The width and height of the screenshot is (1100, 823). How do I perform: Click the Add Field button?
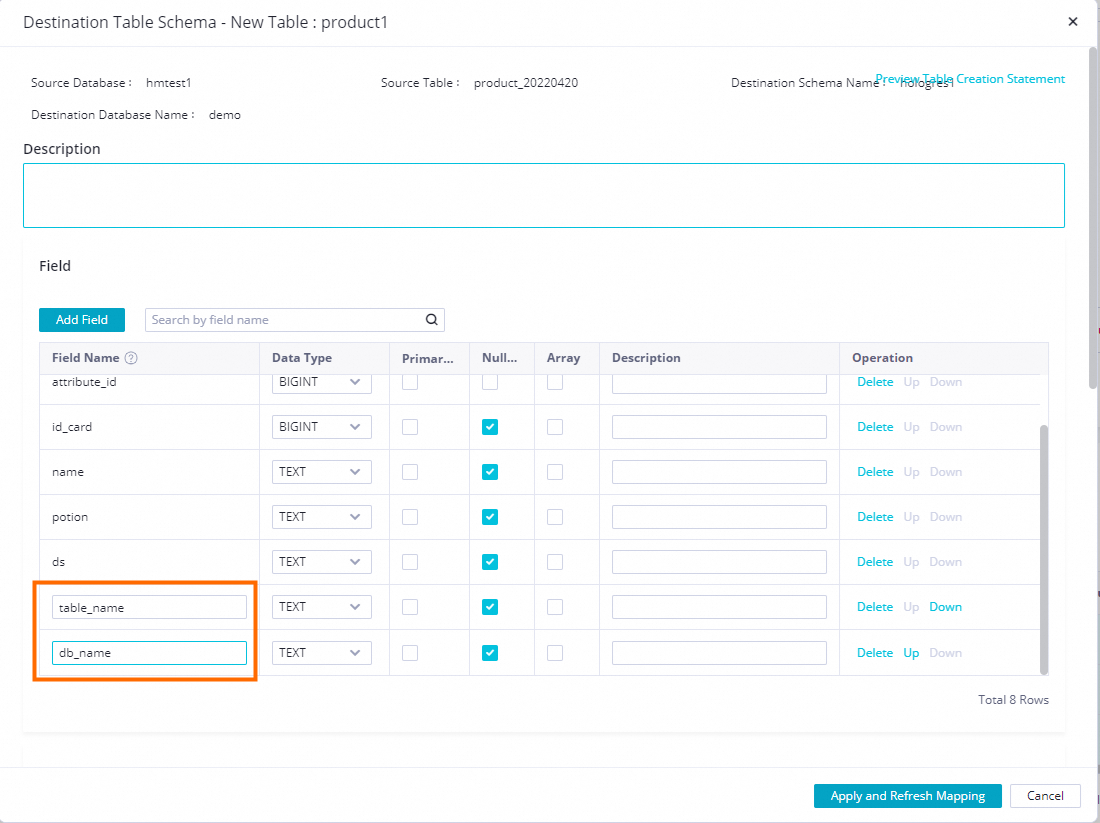click(82, 320)
